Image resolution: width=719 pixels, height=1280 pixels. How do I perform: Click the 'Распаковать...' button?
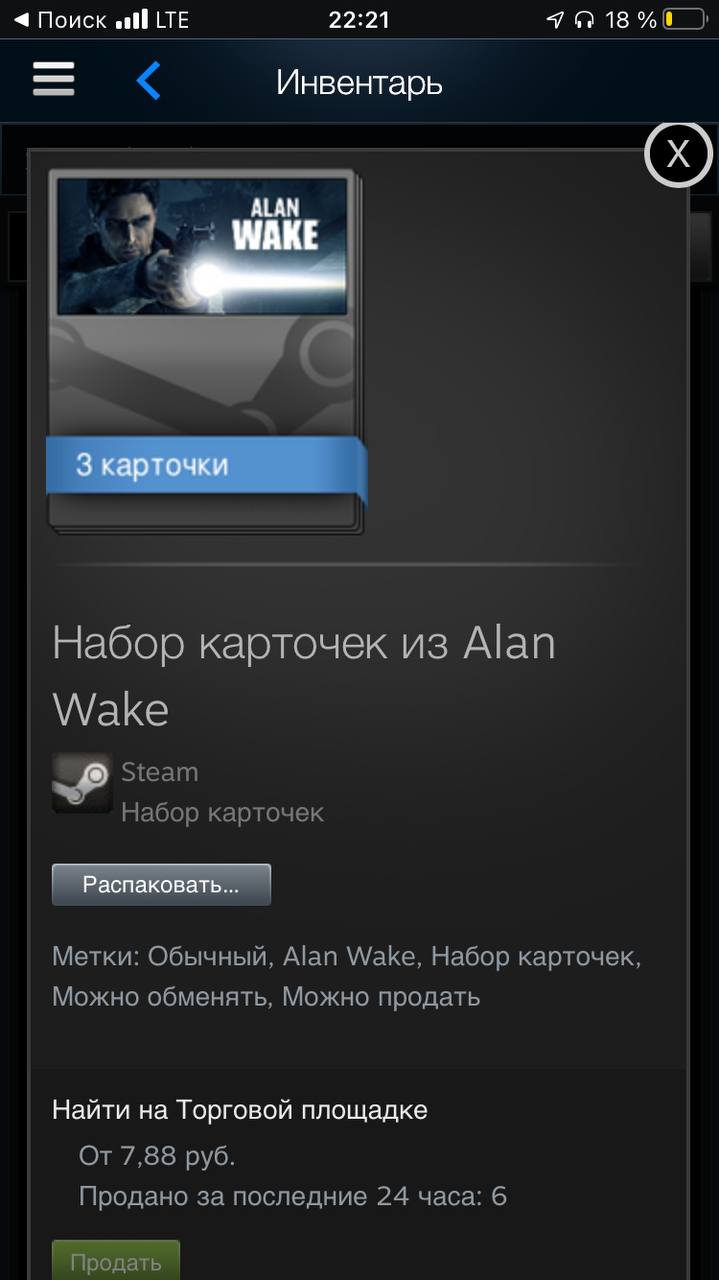161,885
